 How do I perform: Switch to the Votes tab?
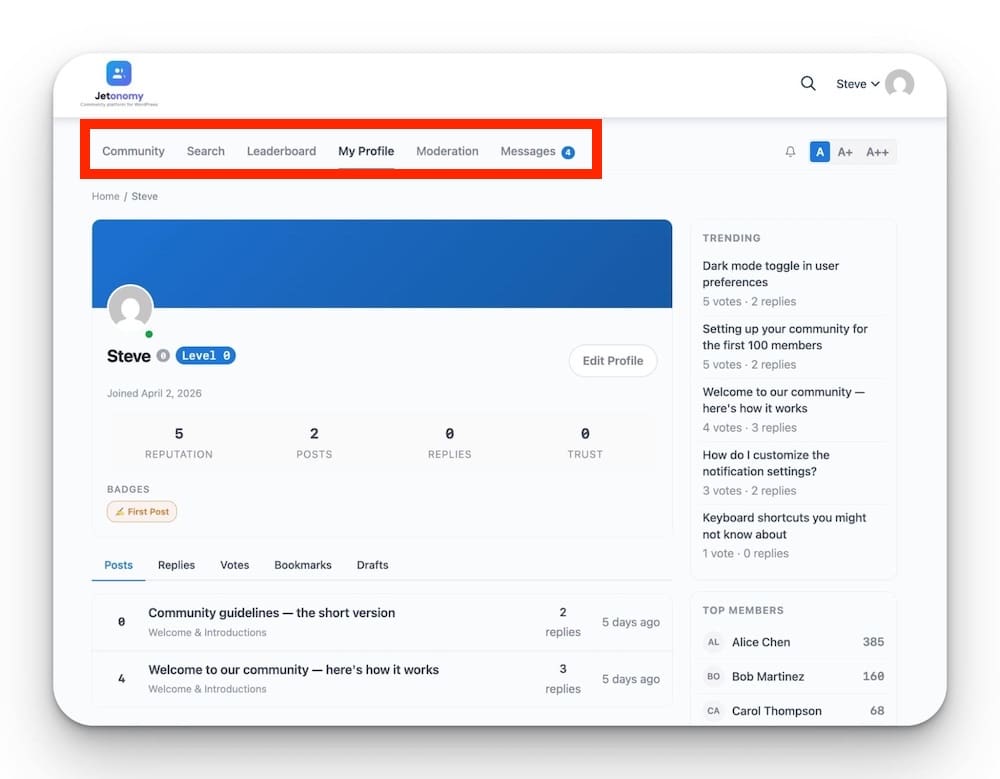tap(235, 565)
